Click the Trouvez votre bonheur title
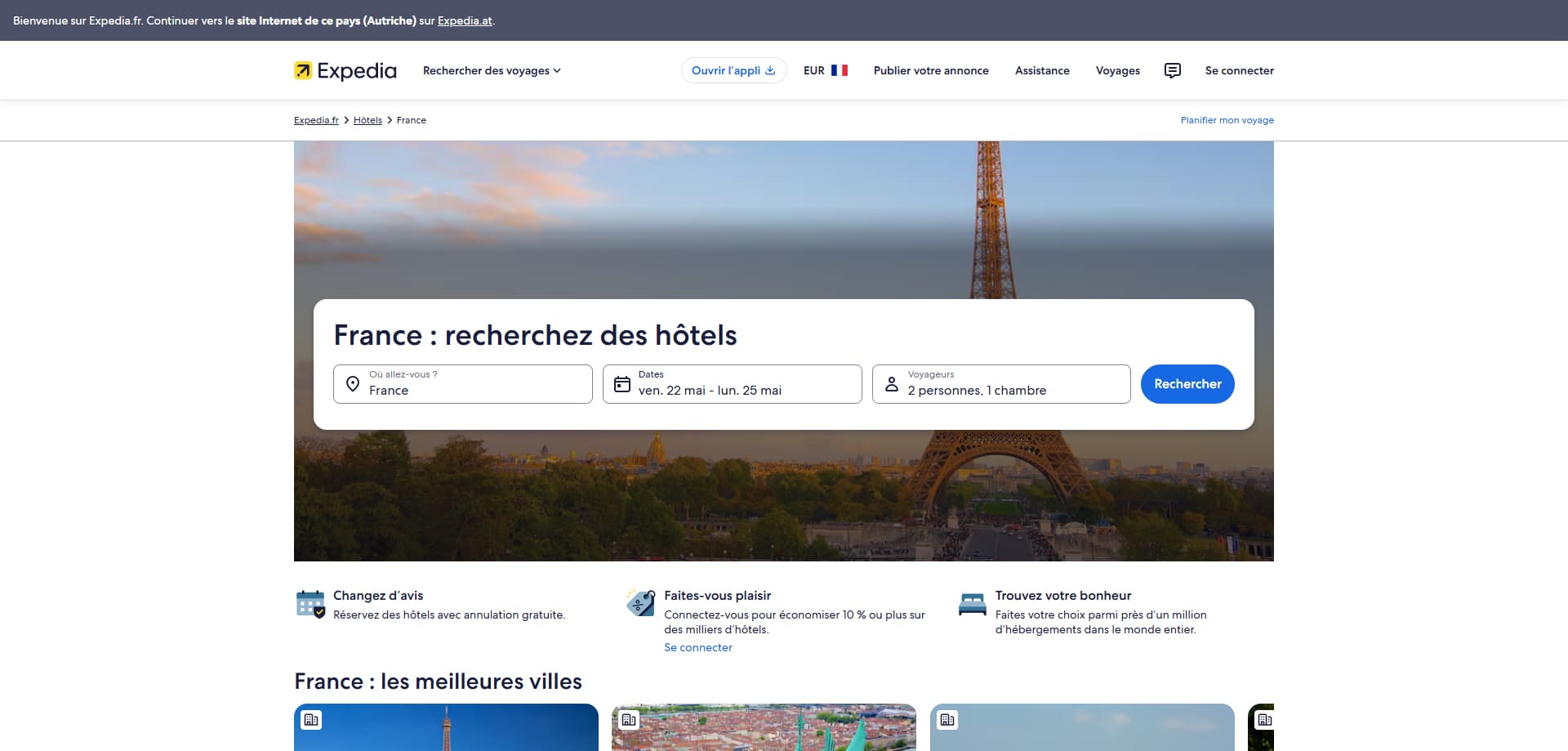The height and width of the screenshot is (751, 1568). click(x=1063, y=596)
